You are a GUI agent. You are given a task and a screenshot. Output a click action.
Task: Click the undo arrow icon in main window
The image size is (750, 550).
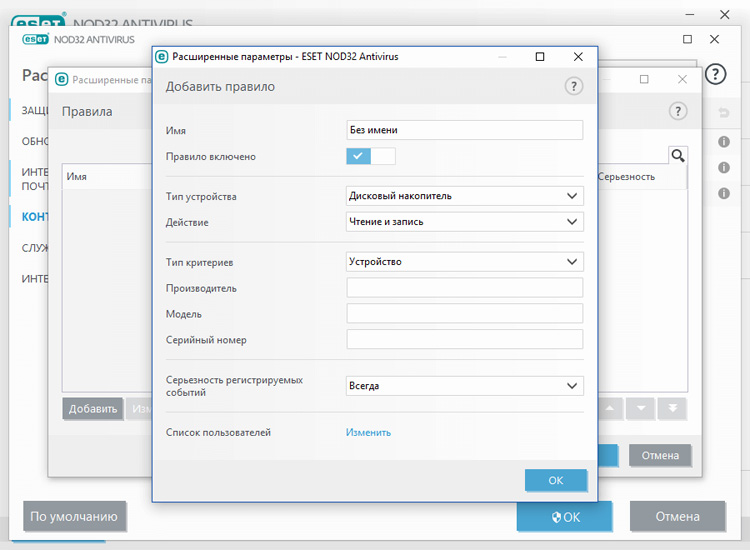724,112
